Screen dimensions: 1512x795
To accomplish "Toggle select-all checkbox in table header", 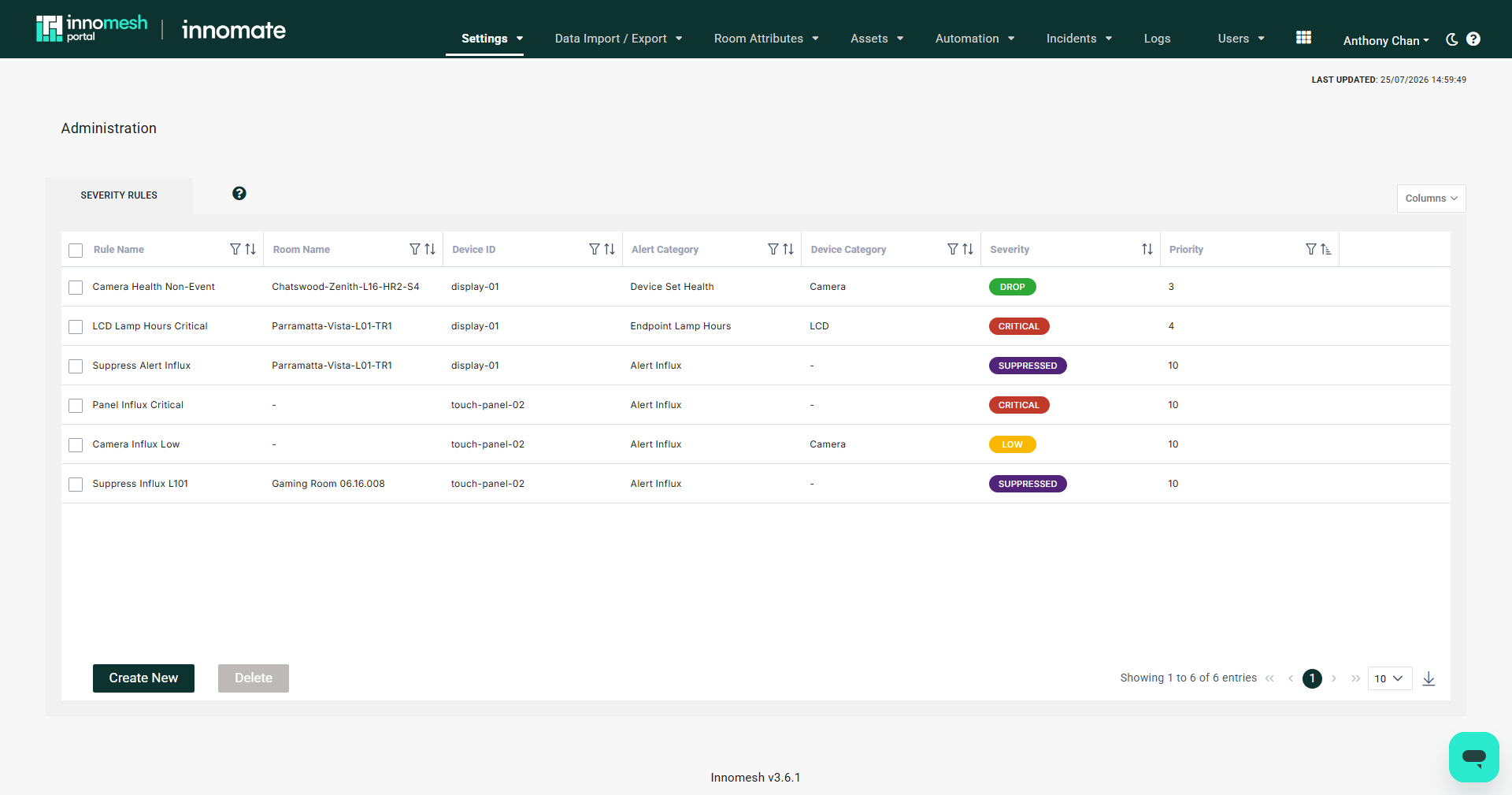I will tap(76, 251).
